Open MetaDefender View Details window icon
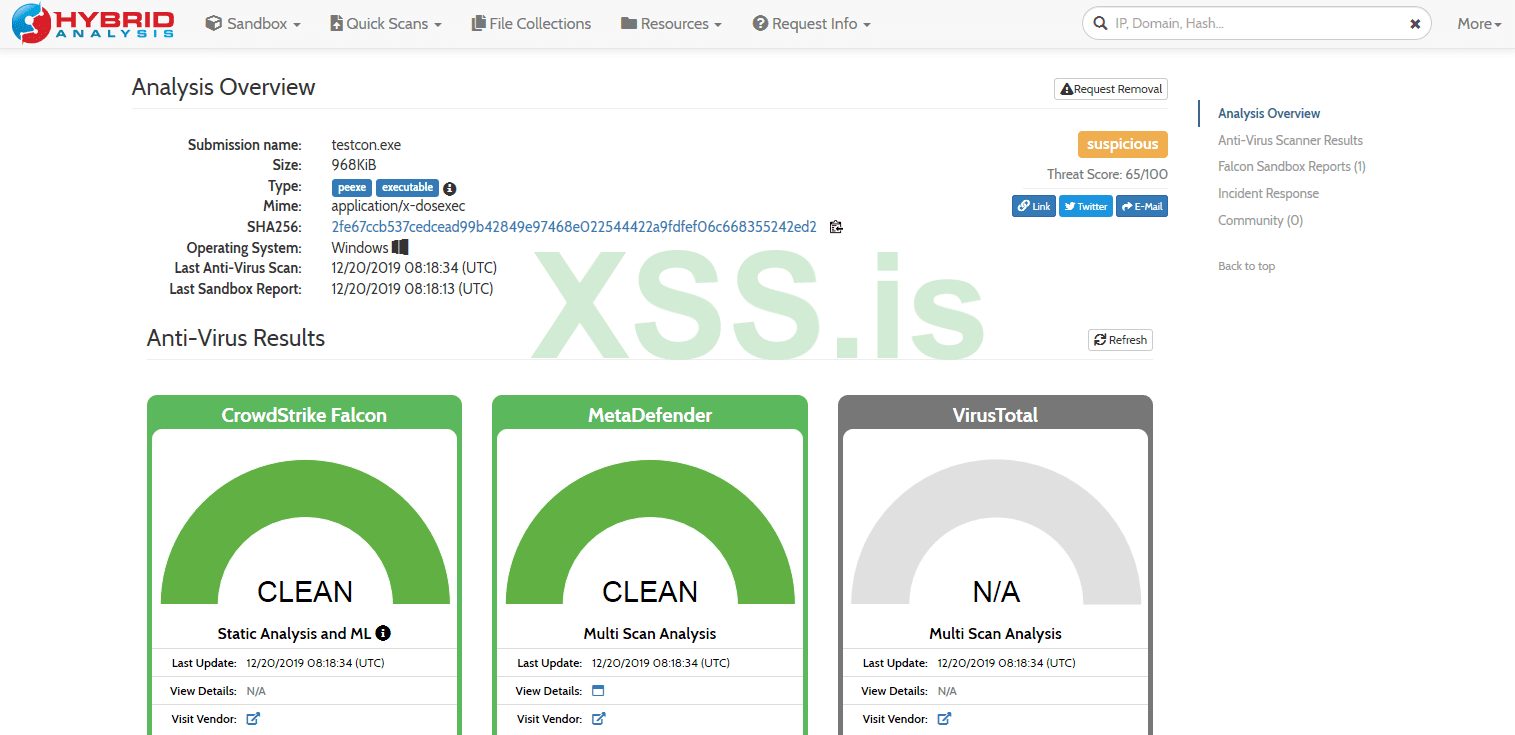This screenshot has width=1515, height=735. pos(598,691)
